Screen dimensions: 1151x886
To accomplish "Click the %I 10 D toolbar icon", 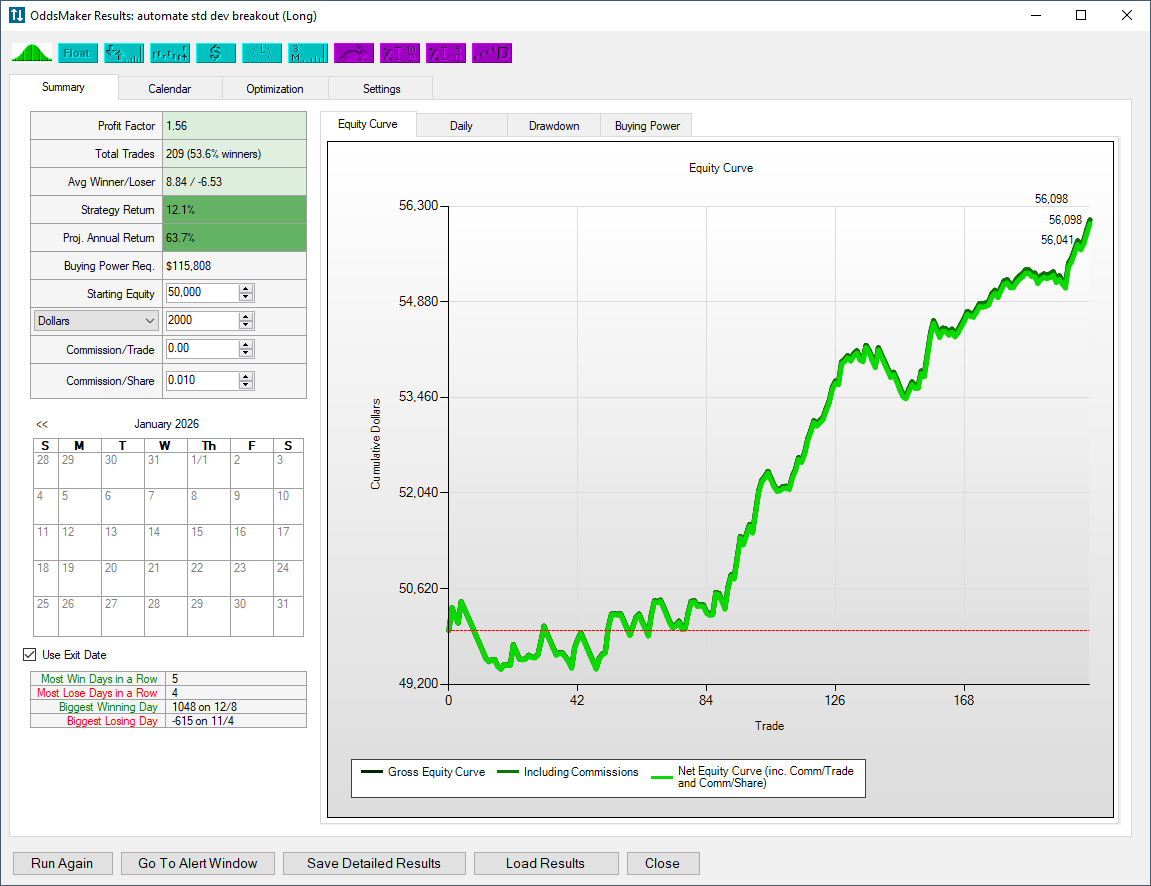I will pyautogui.click(x=399, y=52).
